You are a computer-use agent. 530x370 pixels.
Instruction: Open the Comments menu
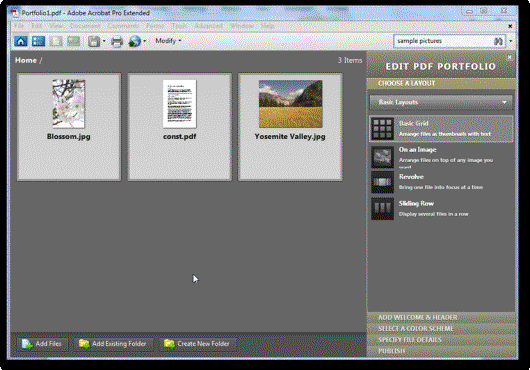[x=123, y=26]
